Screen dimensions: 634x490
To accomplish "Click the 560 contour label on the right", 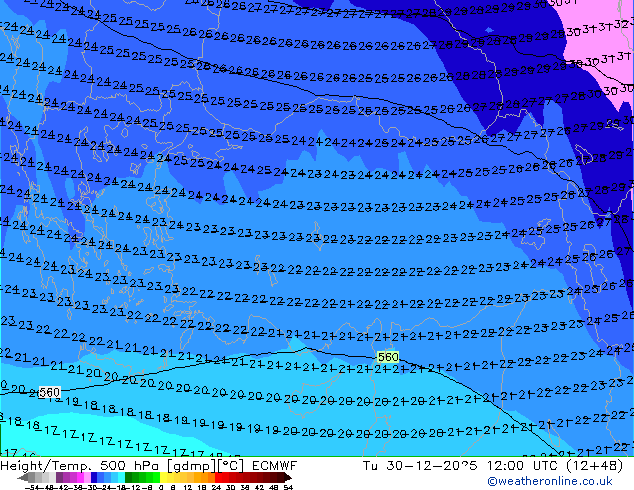I will click(388, 357).
